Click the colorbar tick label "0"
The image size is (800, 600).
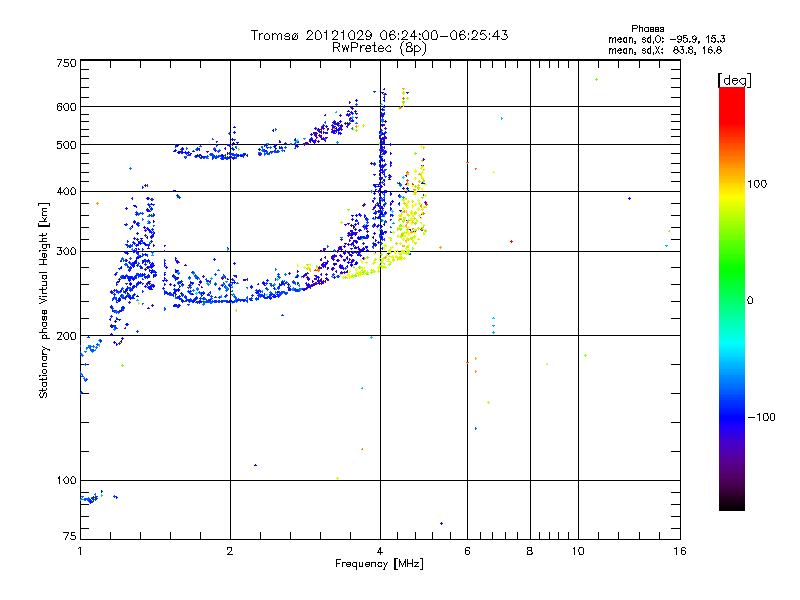coord(750,301)
